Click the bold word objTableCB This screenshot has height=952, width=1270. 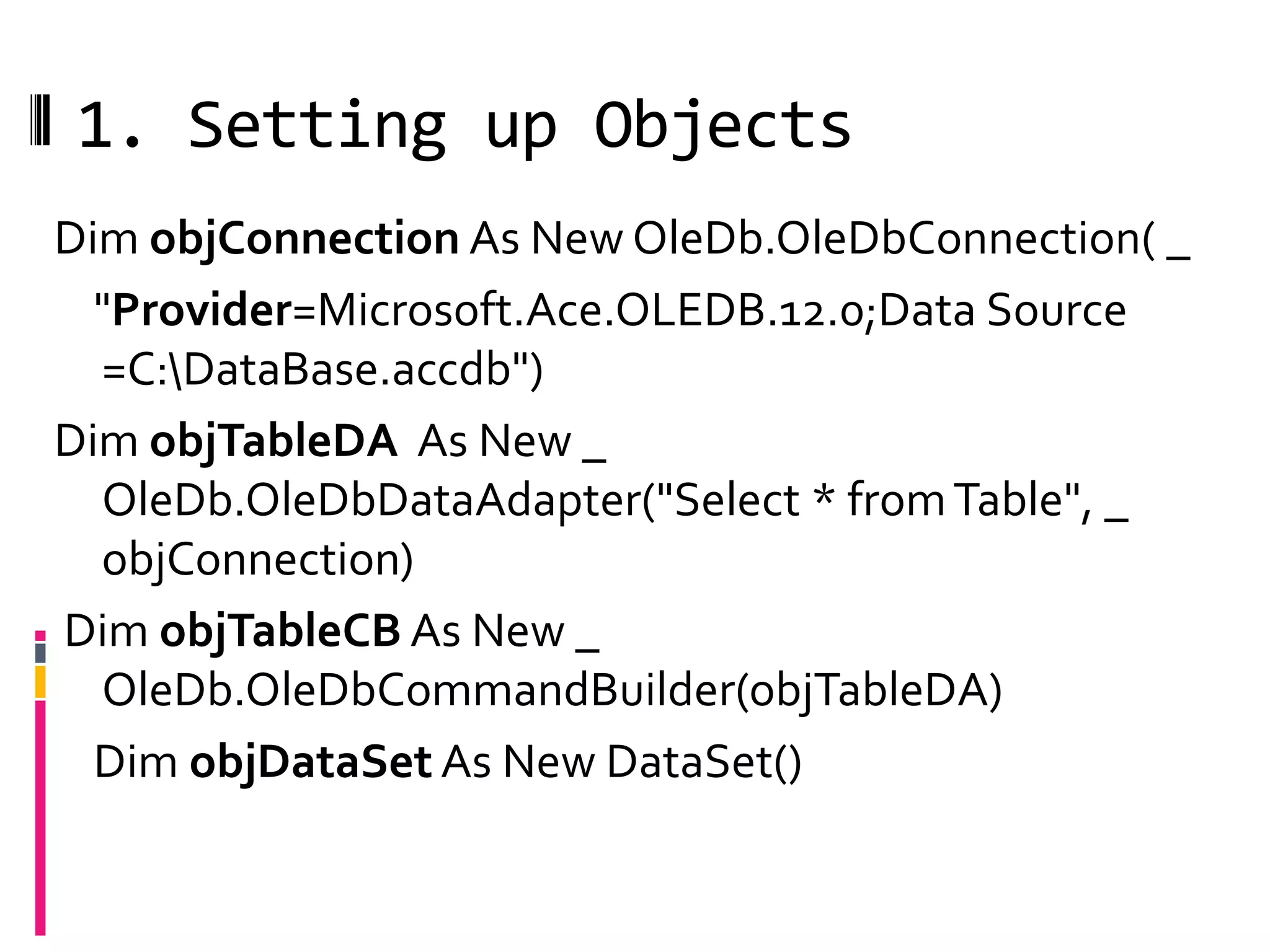[x=280, y=632]
